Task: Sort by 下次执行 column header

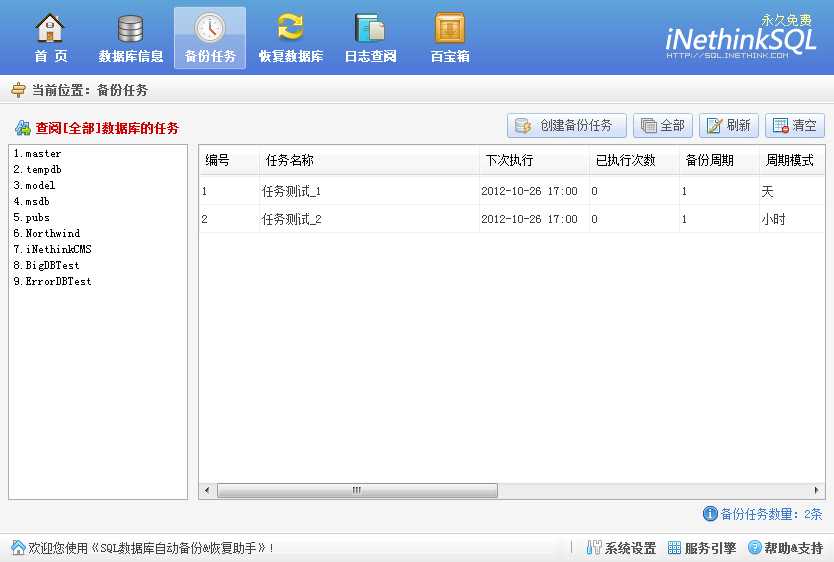Action: [x=534, y=160]
